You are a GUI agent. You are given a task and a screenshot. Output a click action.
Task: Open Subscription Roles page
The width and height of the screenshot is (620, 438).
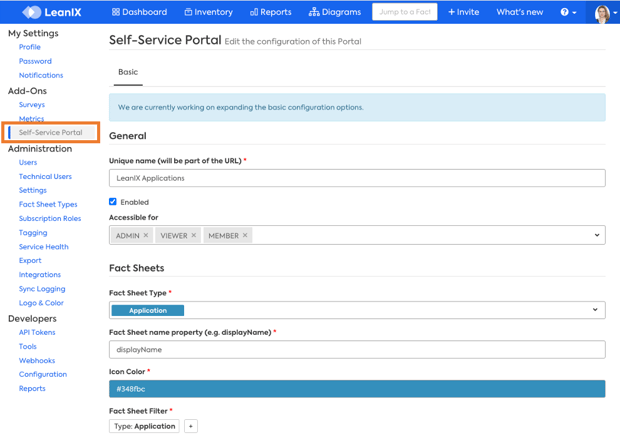[x=50, y=219]
